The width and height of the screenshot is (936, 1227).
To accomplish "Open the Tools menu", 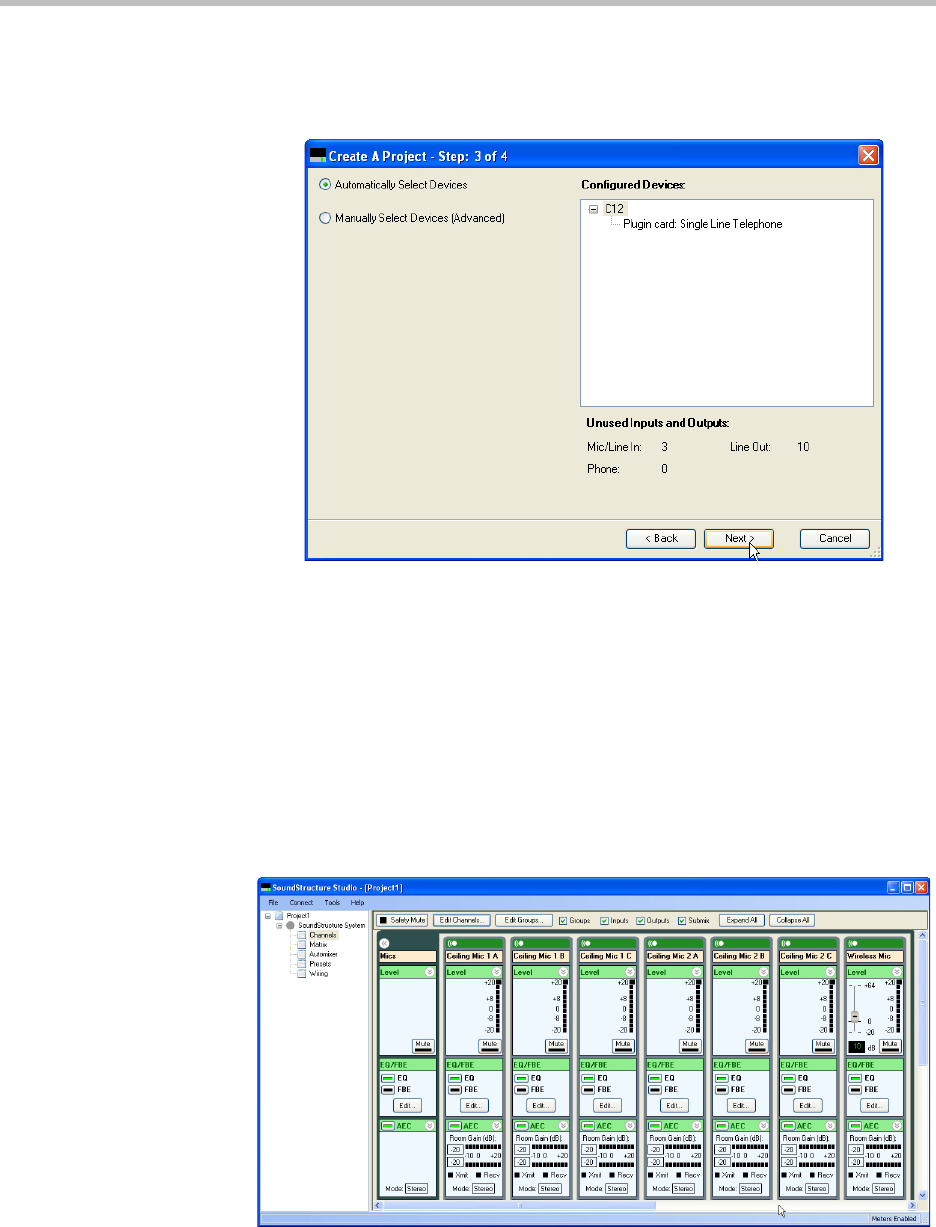I will pos(332,902).
